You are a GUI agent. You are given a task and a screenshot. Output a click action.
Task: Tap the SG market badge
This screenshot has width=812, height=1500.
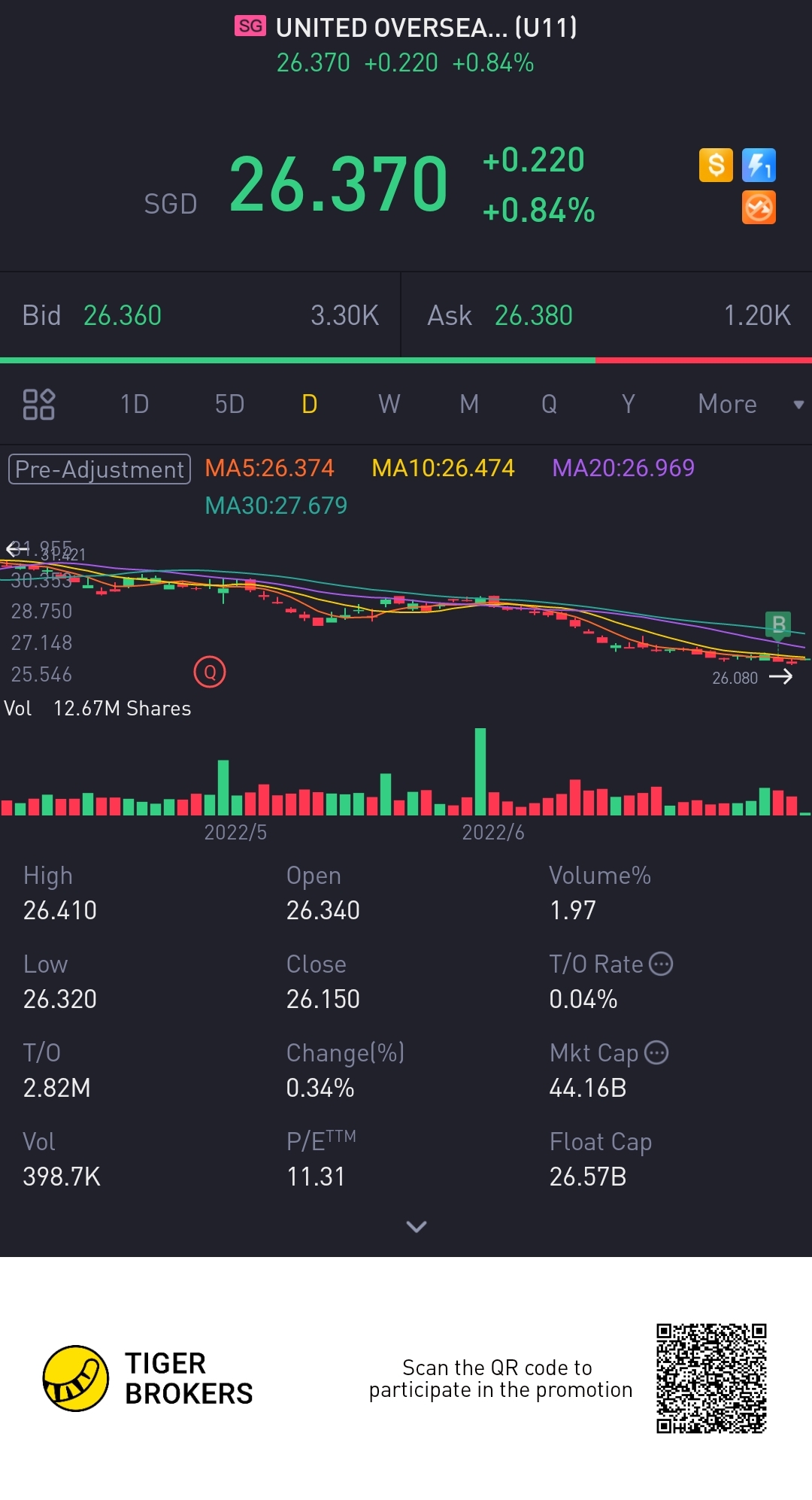[250, 26]
